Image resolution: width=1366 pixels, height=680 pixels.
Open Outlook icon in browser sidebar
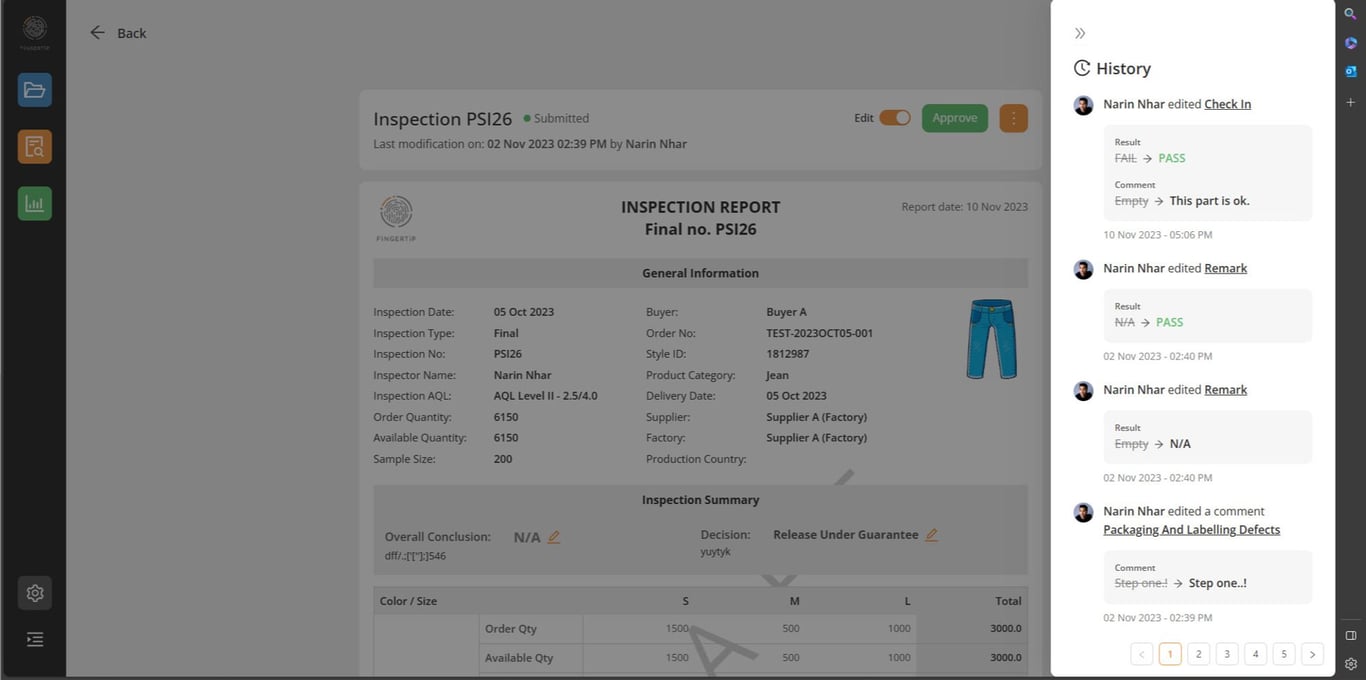coord(1350,72)
